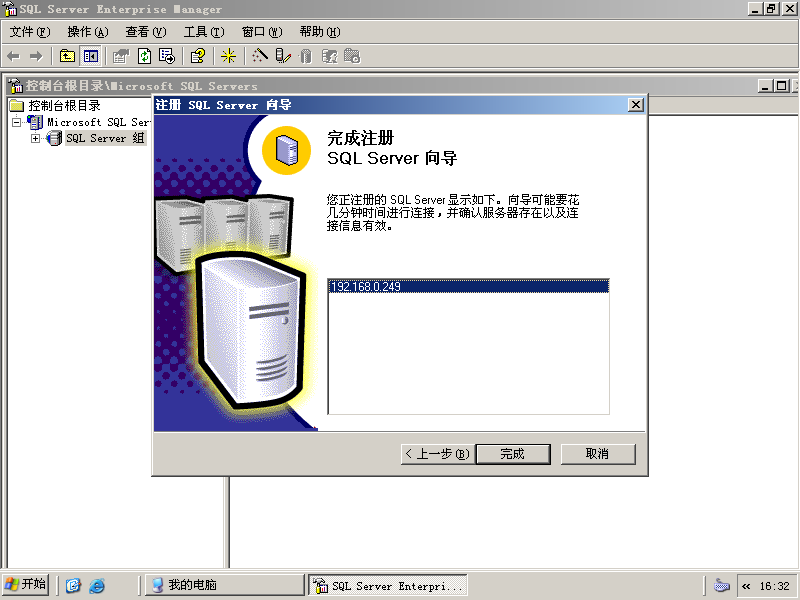Open Properties toolbar icon
800x600 pixels.
coord(121,56)
